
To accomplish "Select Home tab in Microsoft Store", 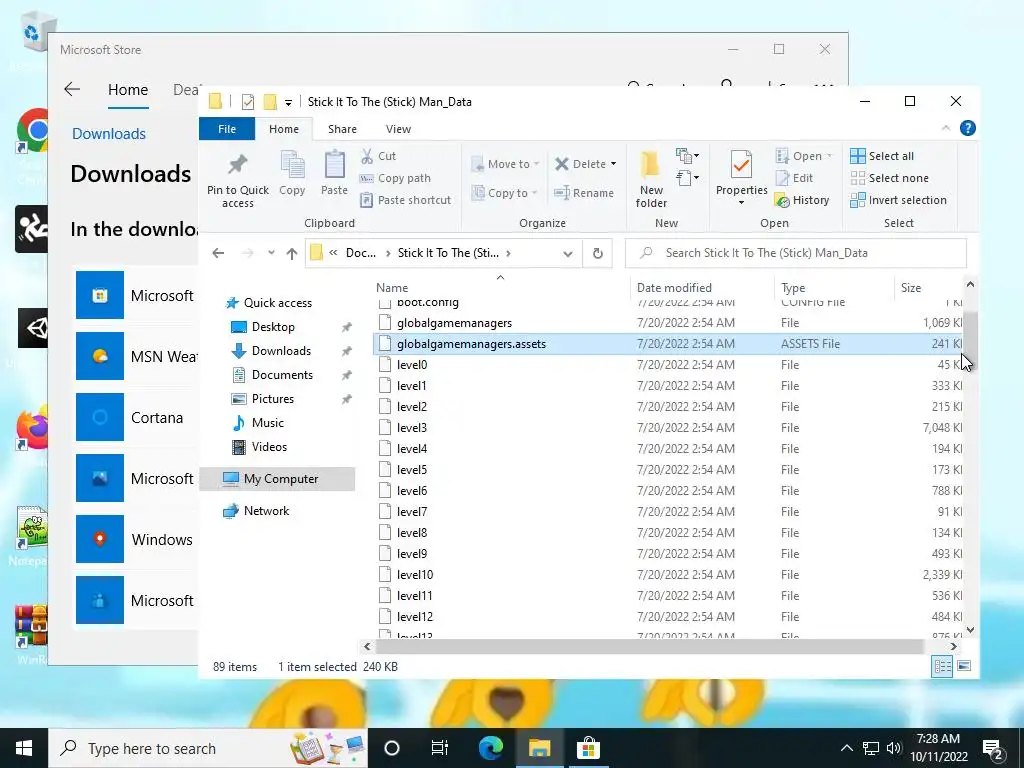I will tap(128, 89).
